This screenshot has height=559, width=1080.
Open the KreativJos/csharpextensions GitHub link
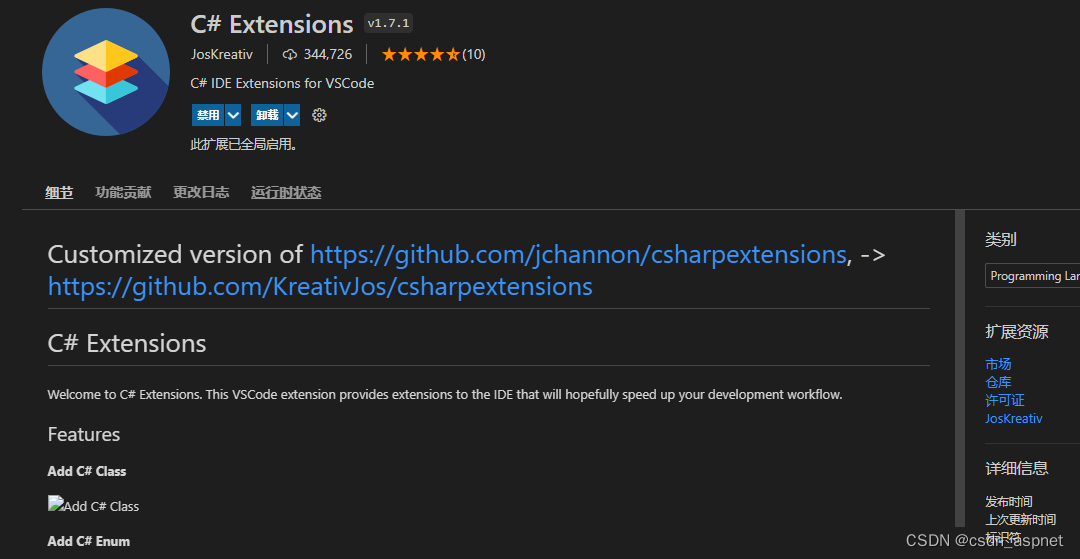click(320, 286)
